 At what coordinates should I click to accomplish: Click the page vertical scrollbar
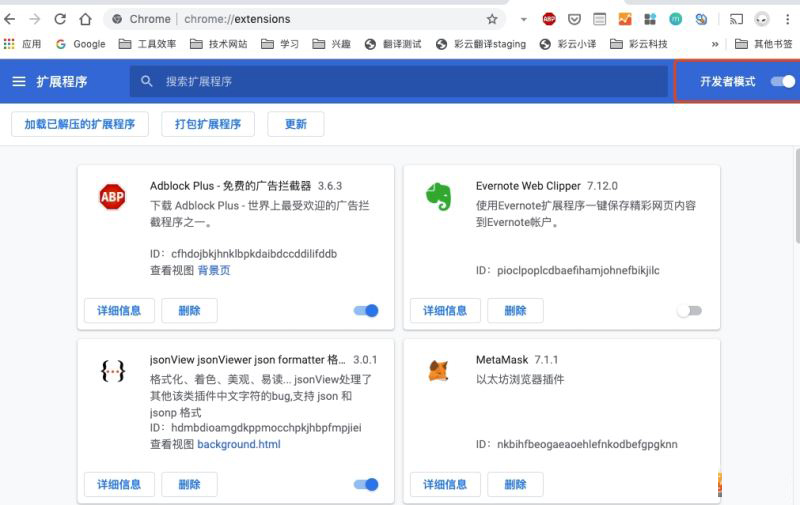[796, 195]
